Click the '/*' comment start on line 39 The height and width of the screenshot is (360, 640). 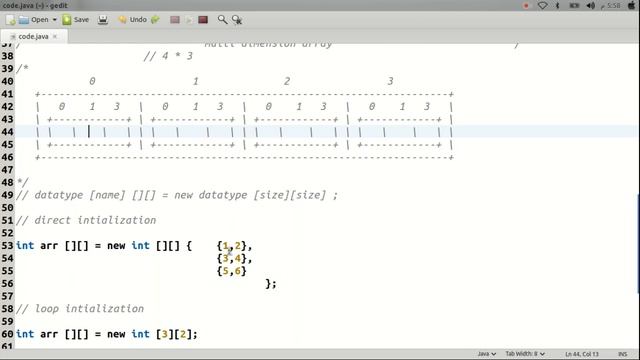pos(22,69)
